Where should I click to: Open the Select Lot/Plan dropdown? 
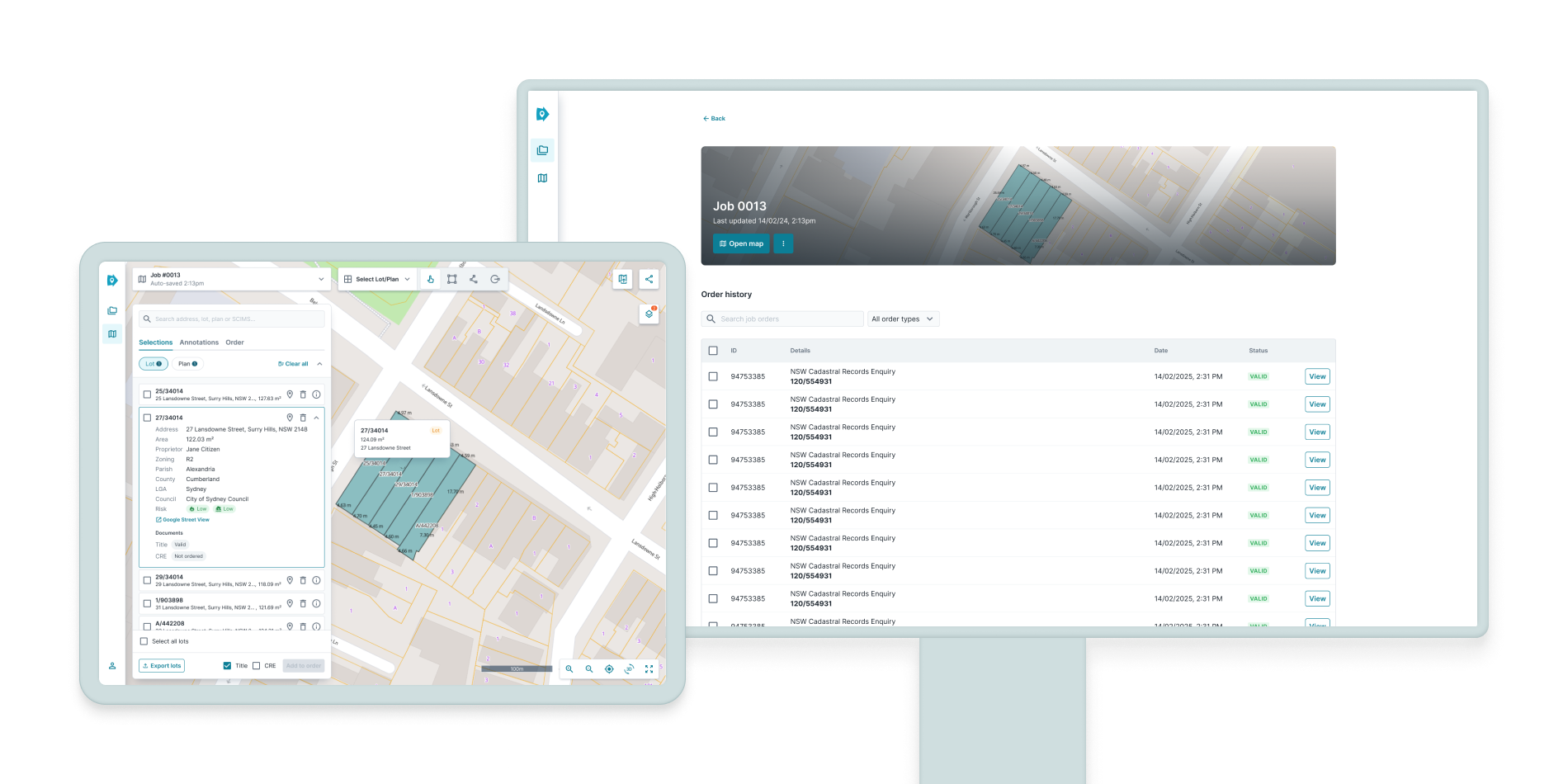[377, 279]
